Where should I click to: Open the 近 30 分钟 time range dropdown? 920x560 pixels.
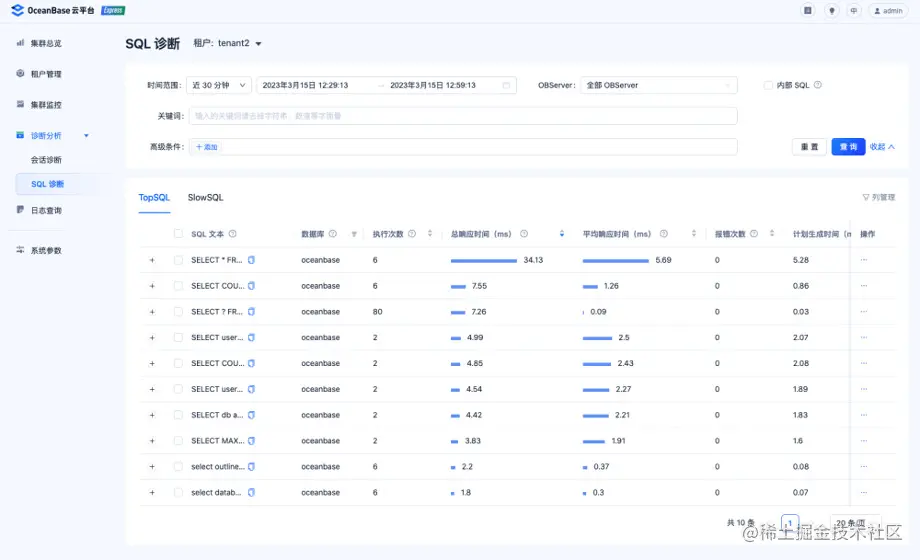[x=219, y=85]
